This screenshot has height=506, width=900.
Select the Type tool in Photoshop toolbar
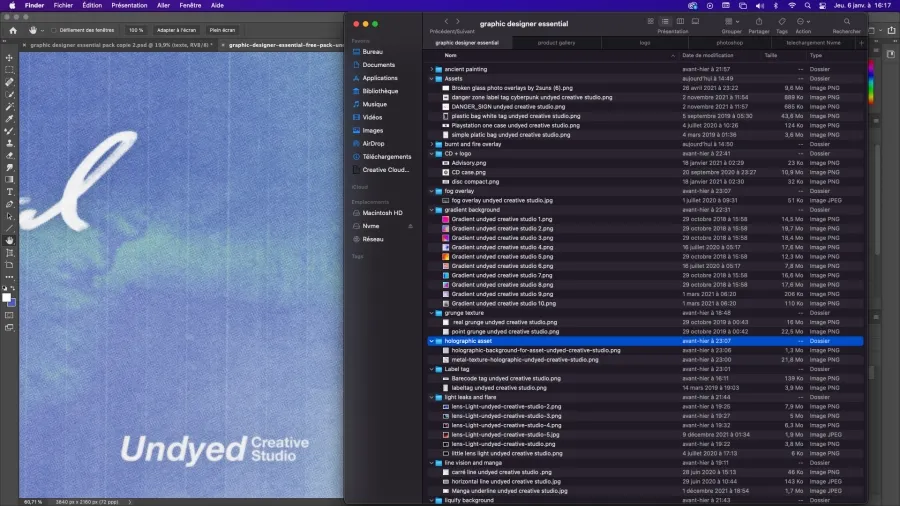tap(9, 191)
